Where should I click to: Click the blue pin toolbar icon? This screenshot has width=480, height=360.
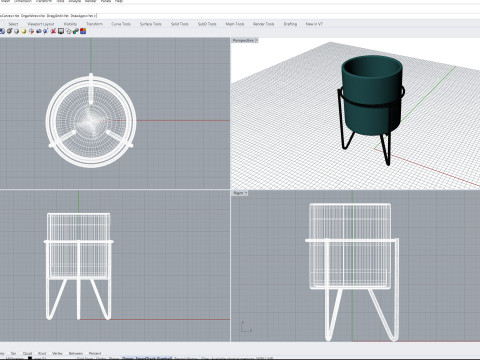click(46, 31)
